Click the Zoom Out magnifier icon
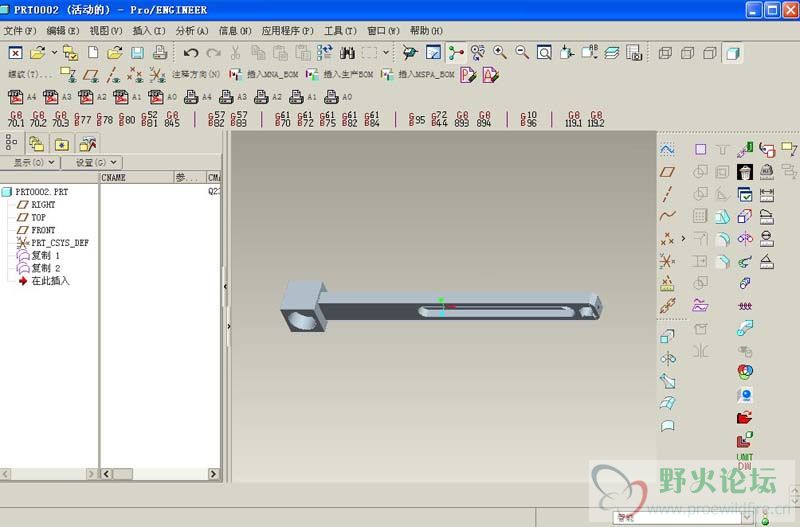Image resolution: width=800 pixels, height=527 pixels. [521, 53]
